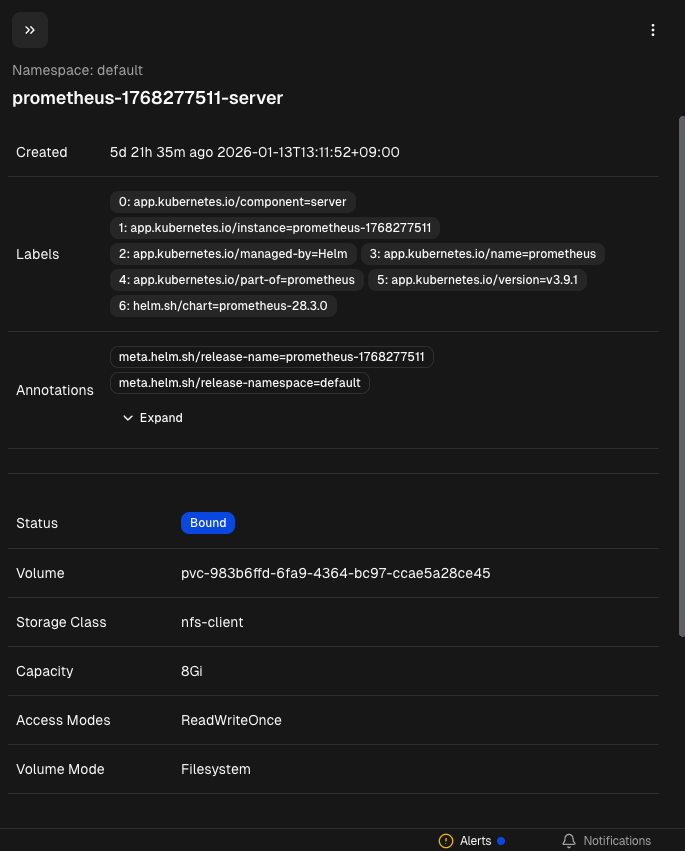
Task: Select label app.kubernetes.io/component=server
Action: [x=233, y=202]
